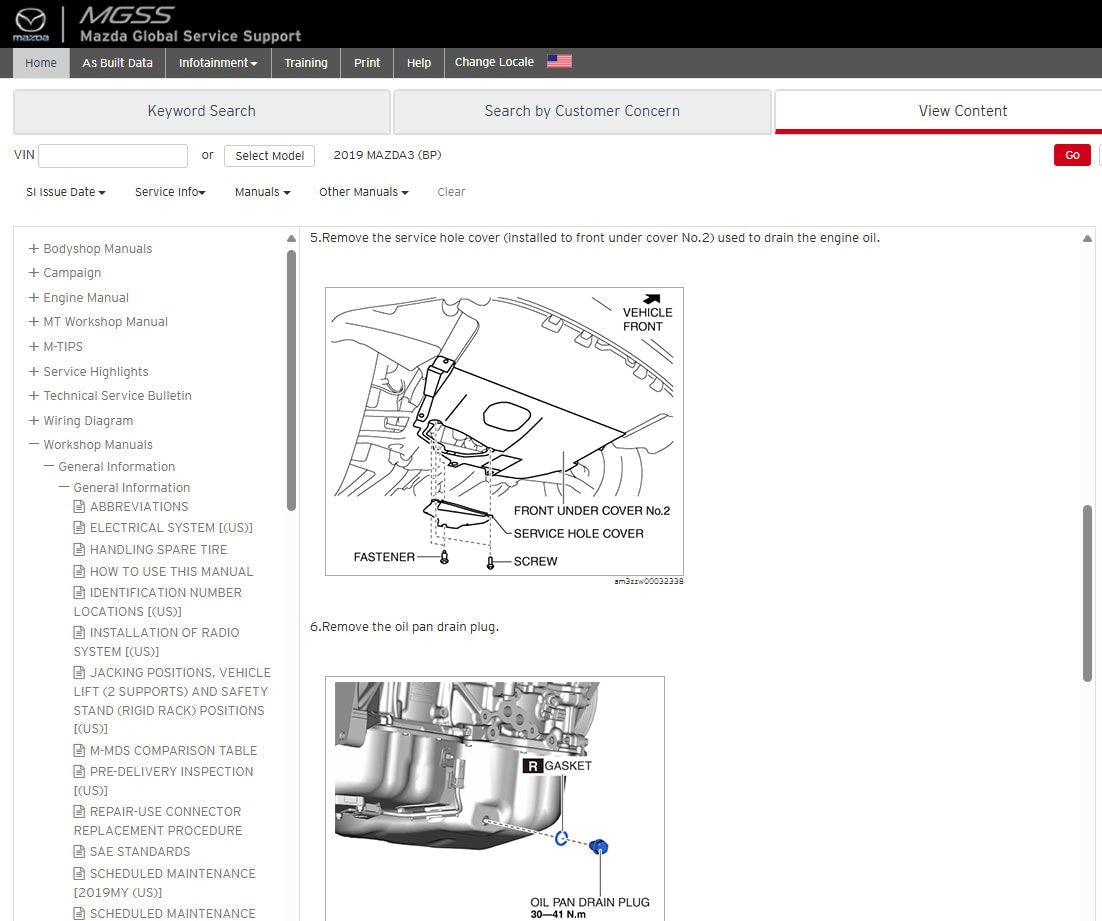This screenshot has height=921, width=1102.
Task: Open Service Info dropdown
Action: (x=170, y=192)
